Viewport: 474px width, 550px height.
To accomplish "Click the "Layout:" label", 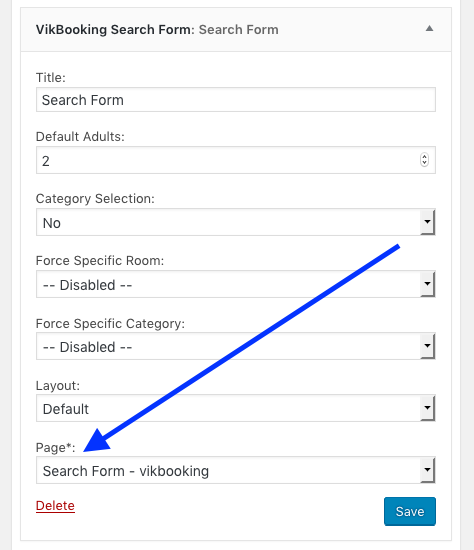I will click(x=58, y=386).
